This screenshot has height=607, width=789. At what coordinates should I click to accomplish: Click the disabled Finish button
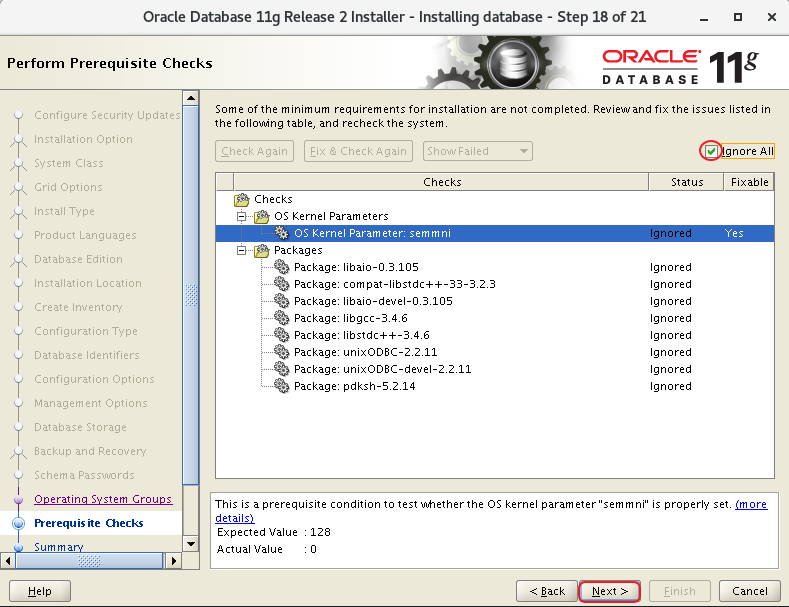(x=679, y=591)
